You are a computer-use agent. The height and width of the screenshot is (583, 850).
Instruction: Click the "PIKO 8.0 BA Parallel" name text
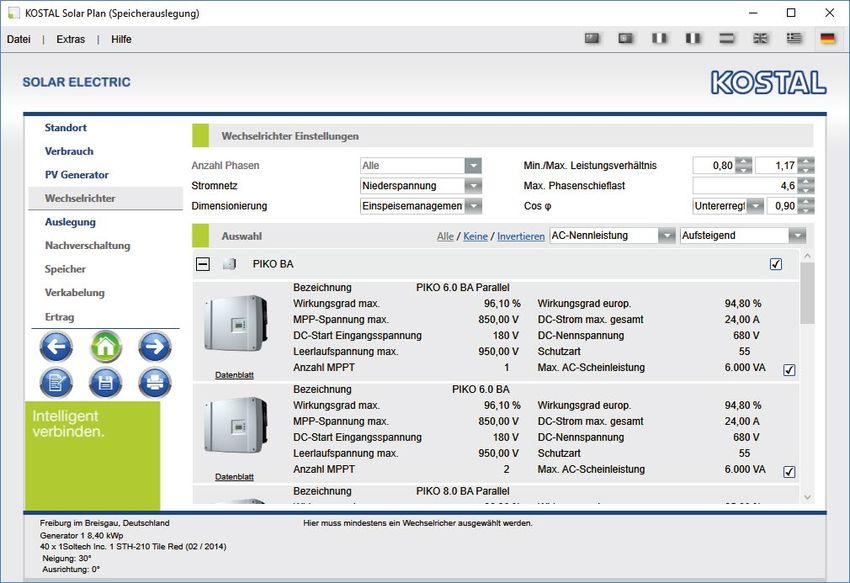point(462,491)
